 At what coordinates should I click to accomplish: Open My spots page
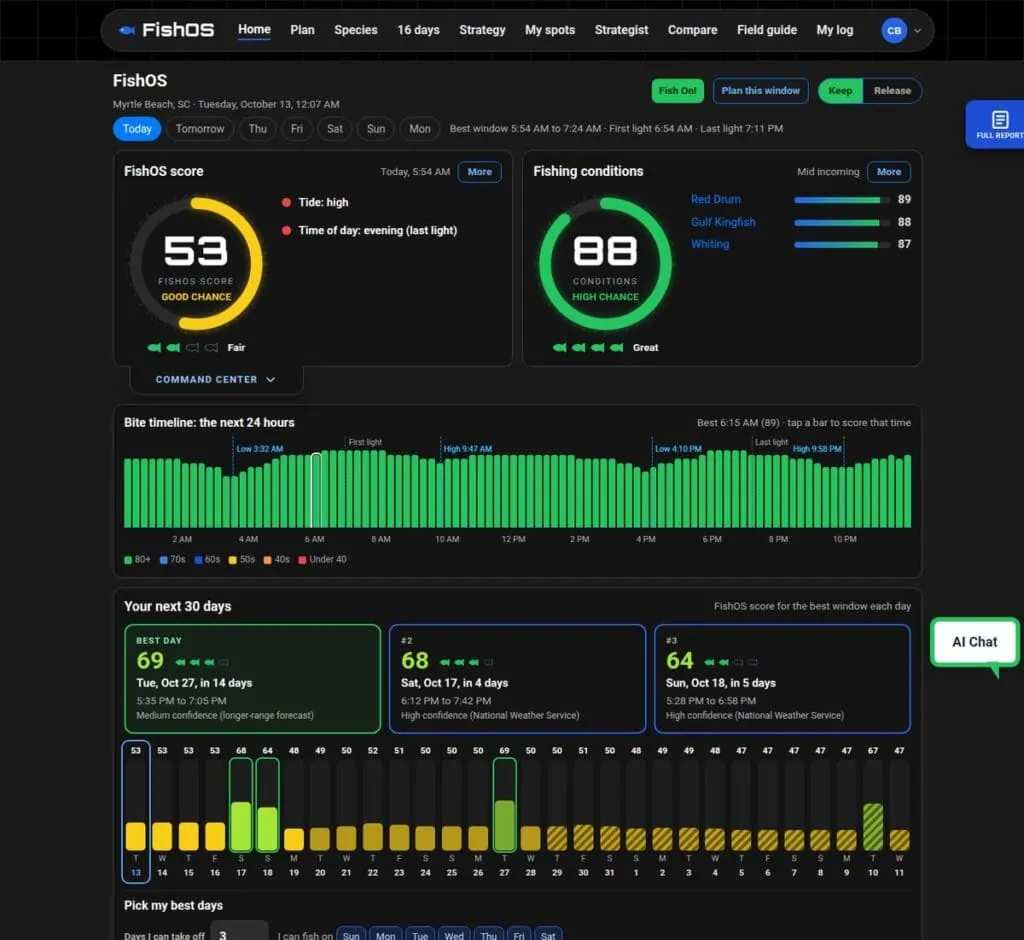click(550, 30)
